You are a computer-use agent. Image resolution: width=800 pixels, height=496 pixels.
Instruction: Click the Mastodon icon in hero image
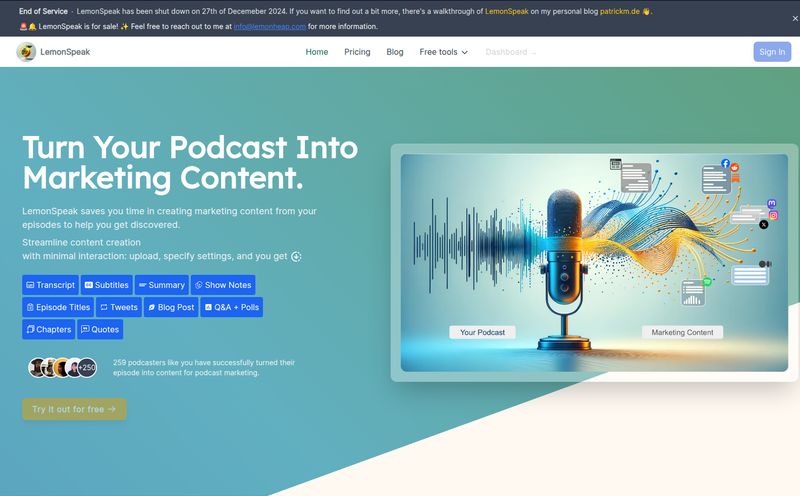click(771, 203)
